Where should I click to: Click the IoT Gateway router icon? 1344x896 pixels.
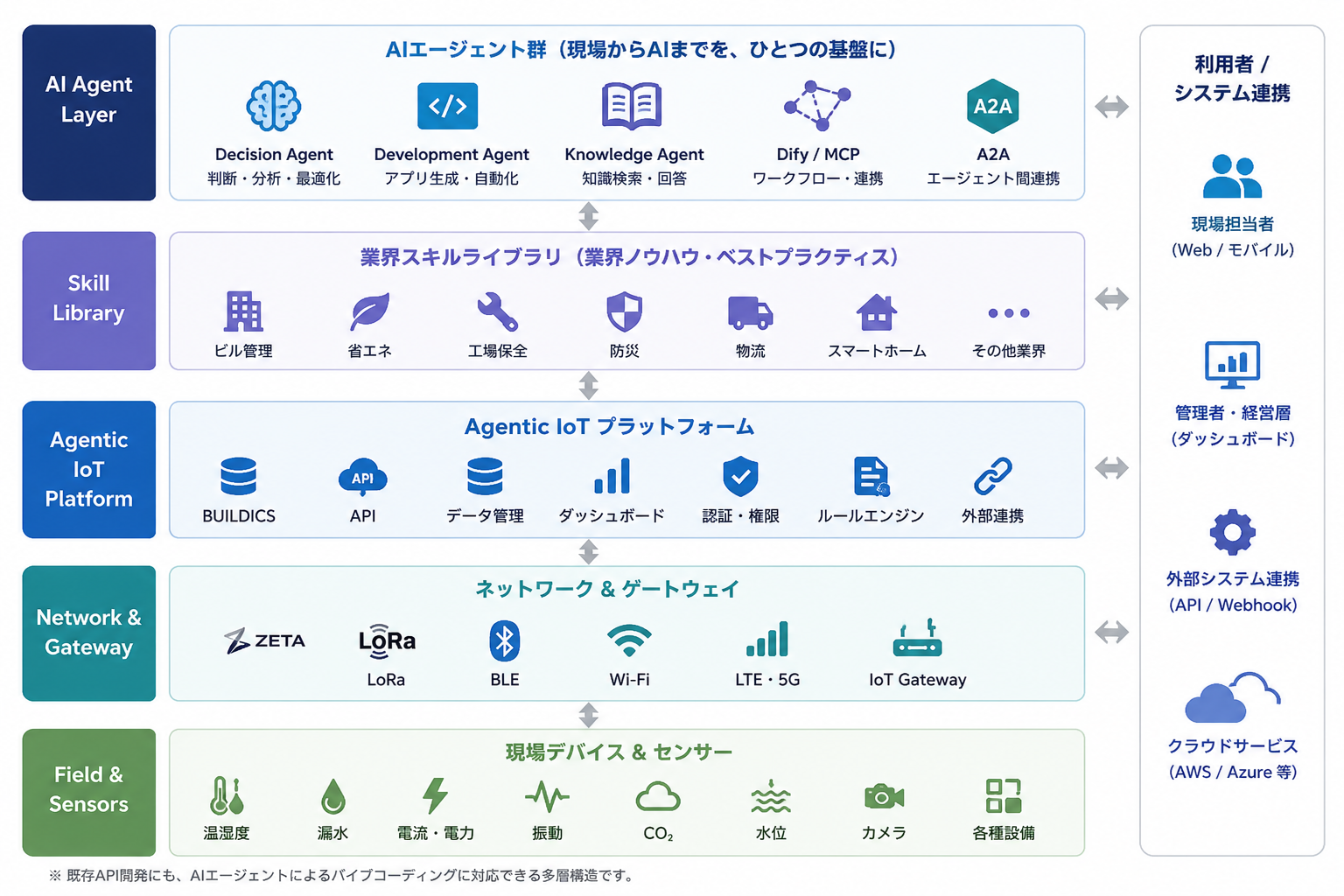click(917, 638)
